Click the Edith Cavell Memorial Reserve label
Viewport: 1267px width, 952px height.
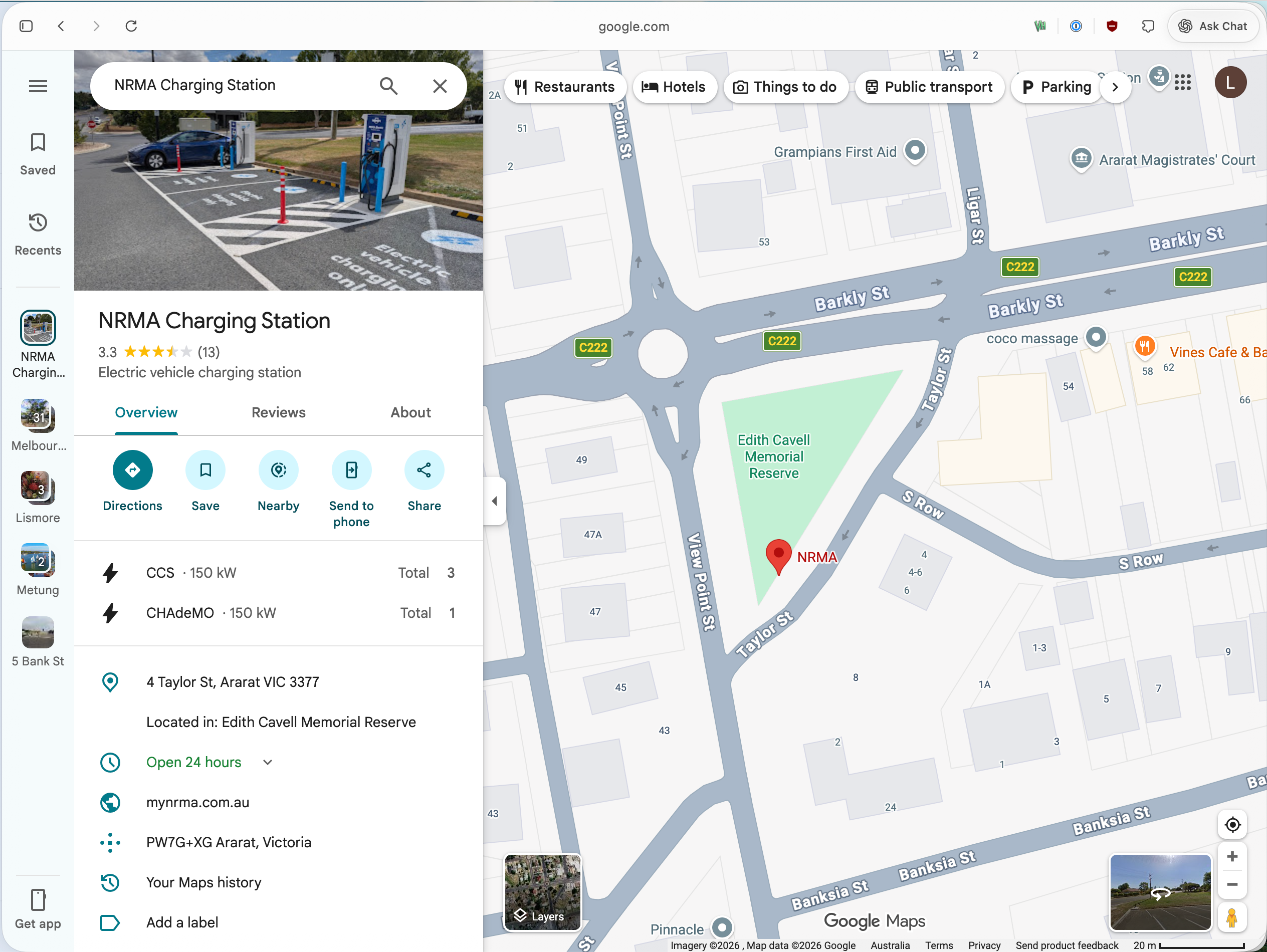tap(773, 456)
